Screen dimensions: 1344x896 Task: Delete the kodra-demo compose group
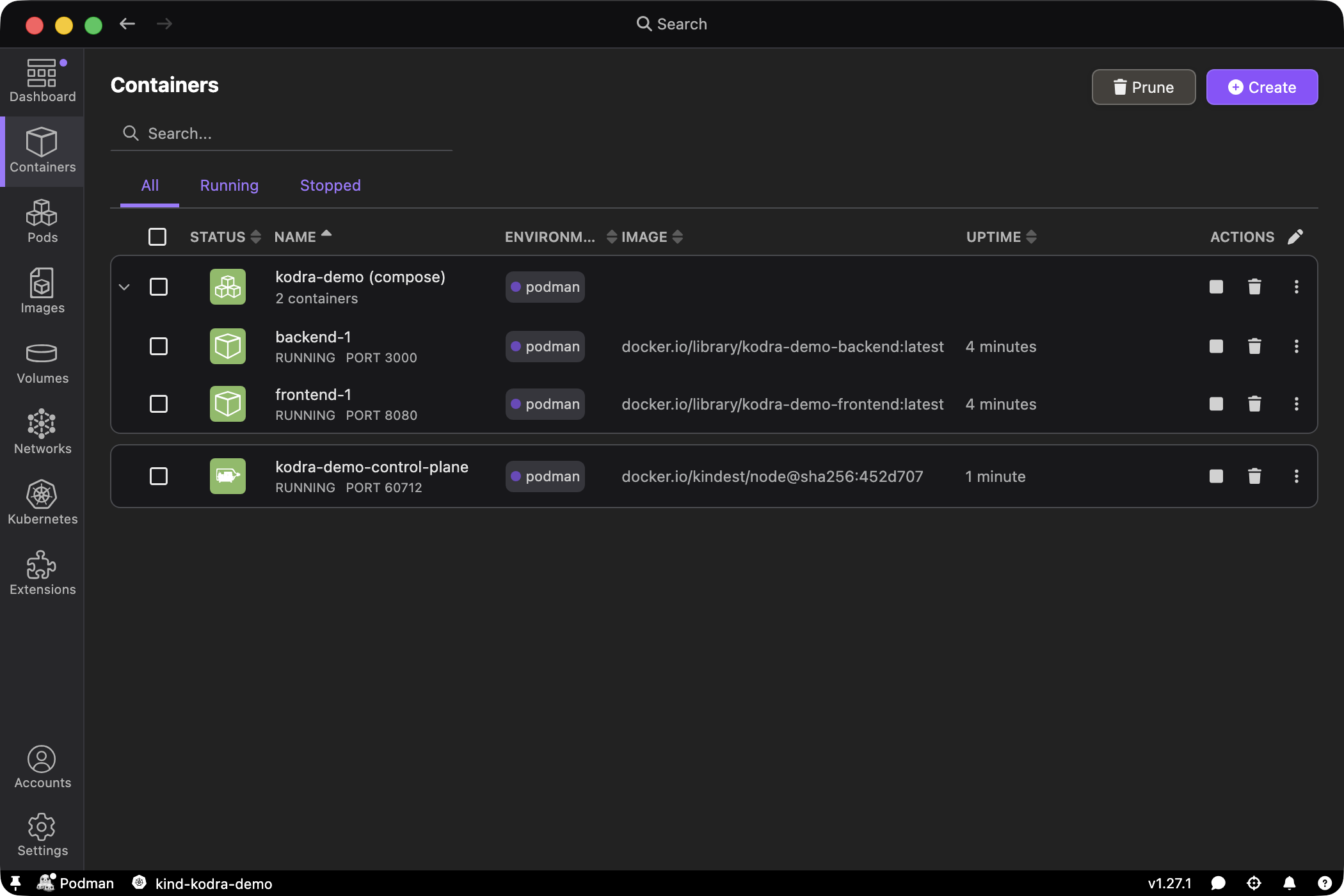[1254, 287]
